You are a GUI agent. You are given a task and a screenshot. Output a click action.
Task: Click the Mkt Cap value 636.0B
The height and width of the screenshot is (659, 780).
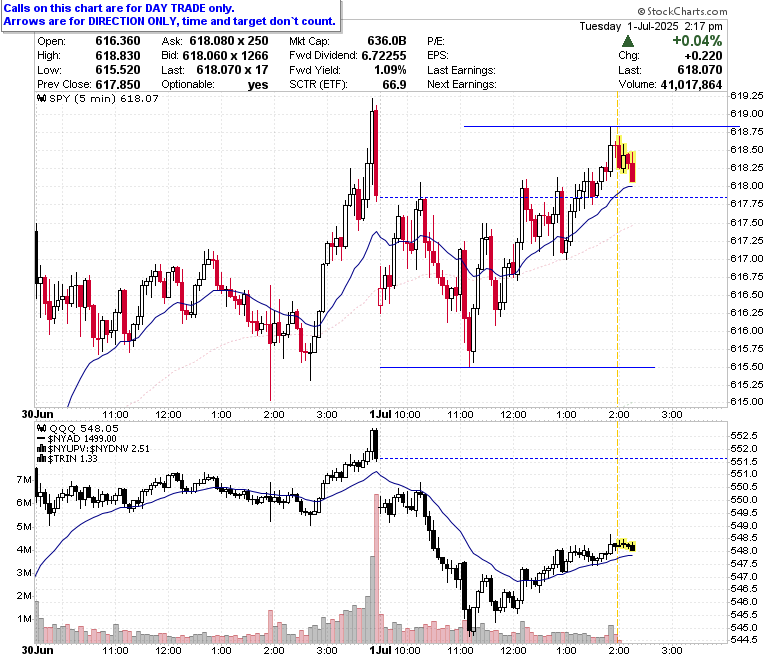[x=387, y=41]
